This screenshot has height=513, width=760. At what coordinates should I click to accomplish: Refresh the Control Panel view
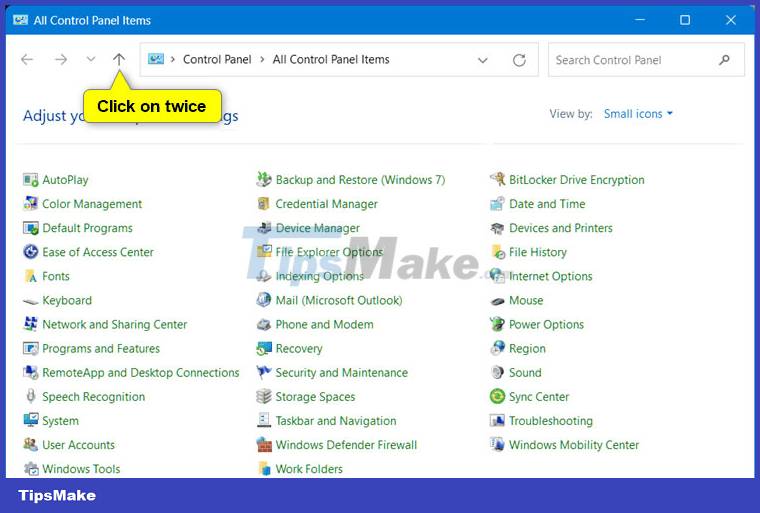point(519,60)
